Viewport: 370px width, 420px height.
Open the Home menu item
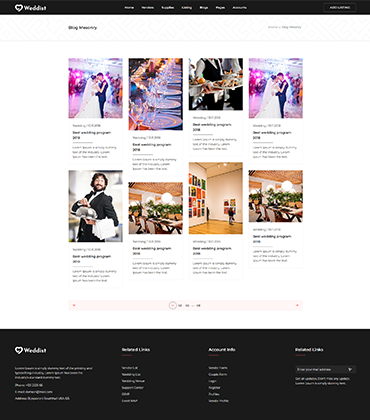tap(129, 8)
